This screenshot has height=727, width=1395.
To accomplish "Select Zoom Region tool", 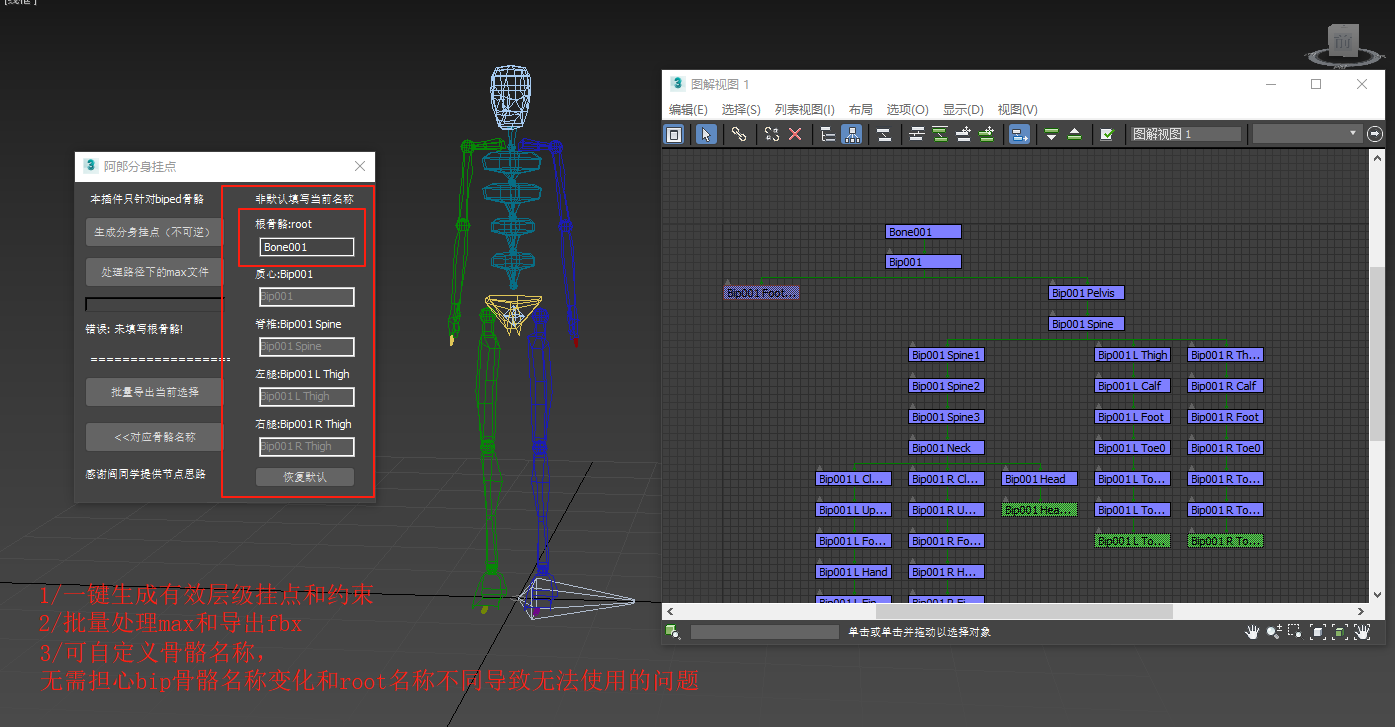I will click(x=1295, y=632).
